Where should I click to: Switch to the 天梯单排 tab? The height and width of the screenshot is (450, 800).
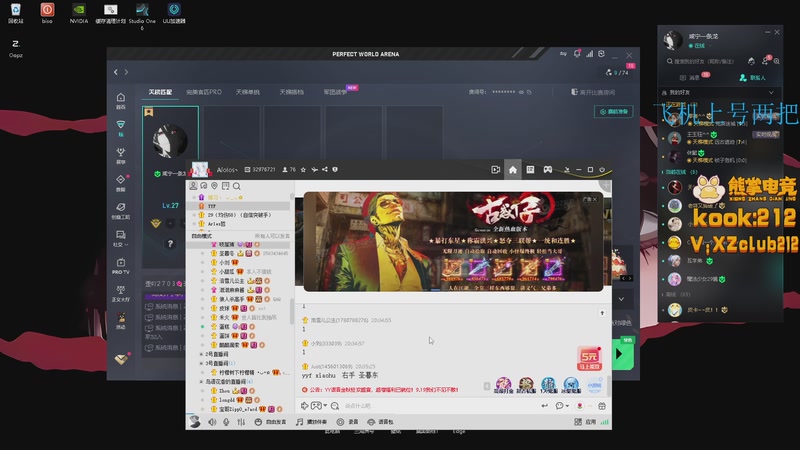pos(247,92)
